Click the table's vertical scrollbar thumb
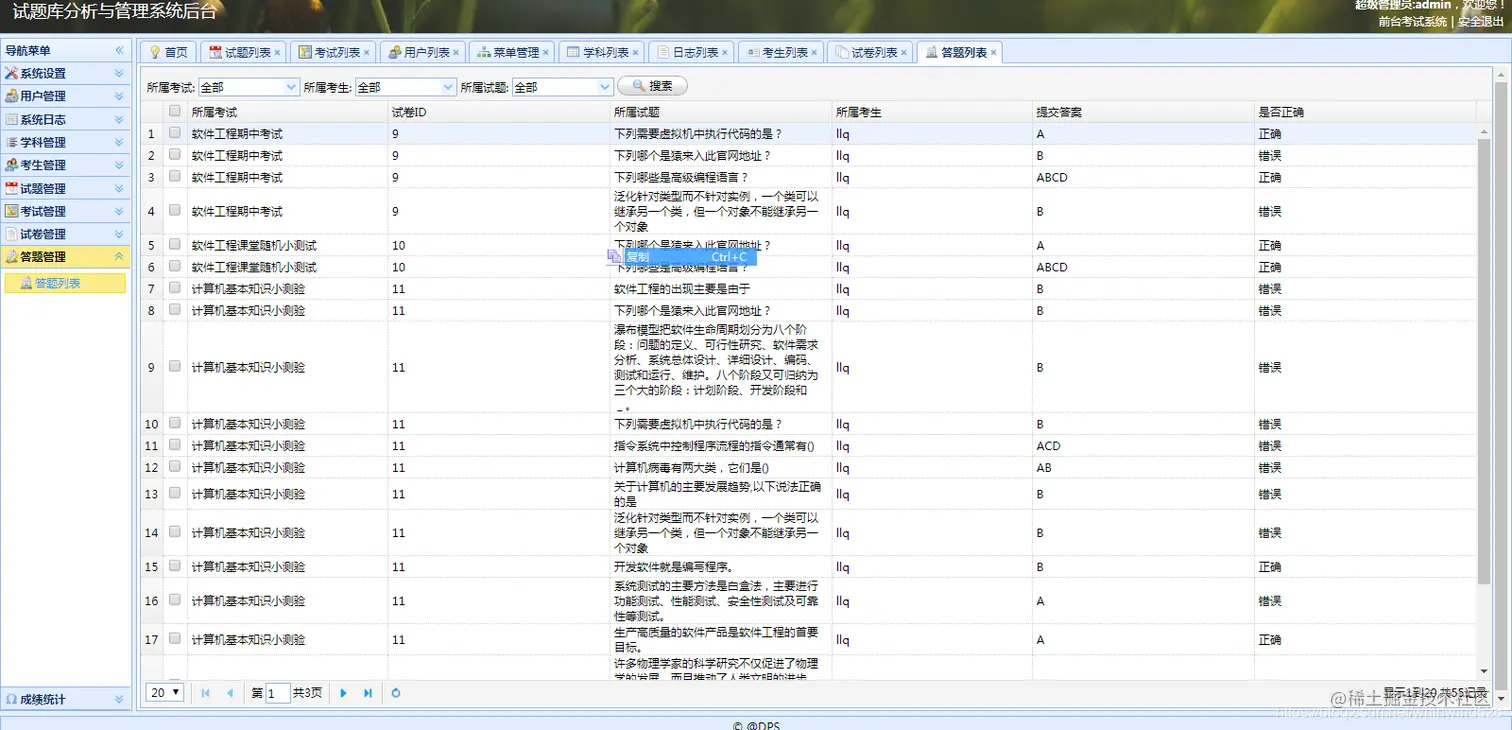 click(x=1484, y=361)
